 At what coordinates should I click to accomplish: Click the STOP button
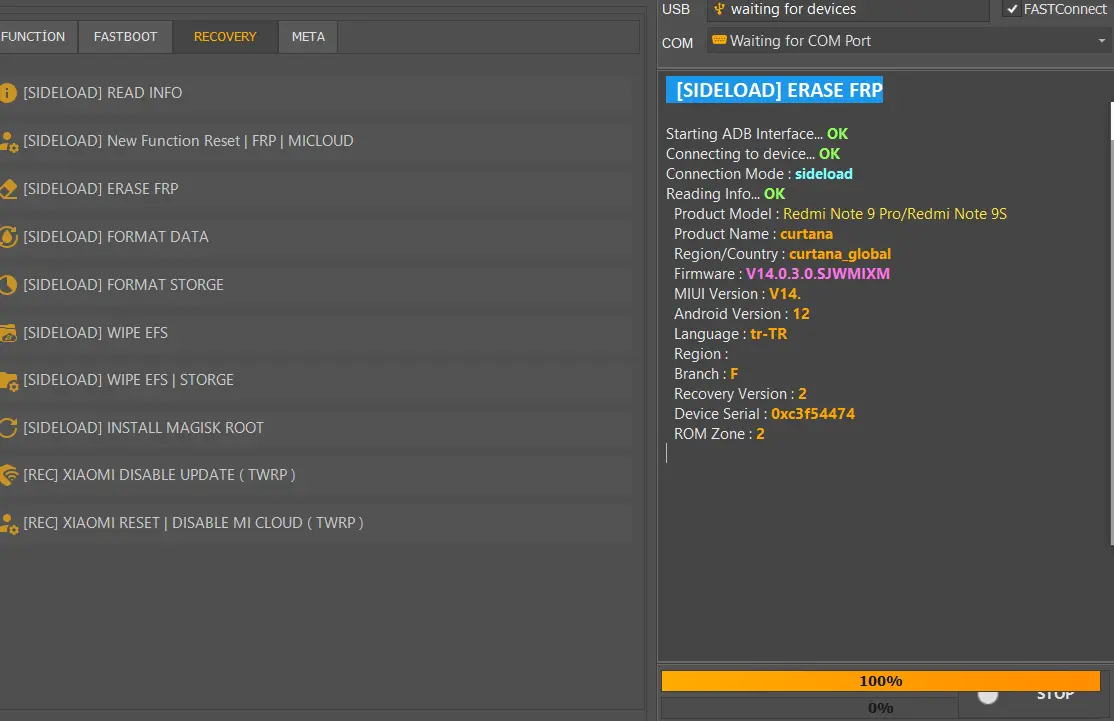click(1034, 700)
